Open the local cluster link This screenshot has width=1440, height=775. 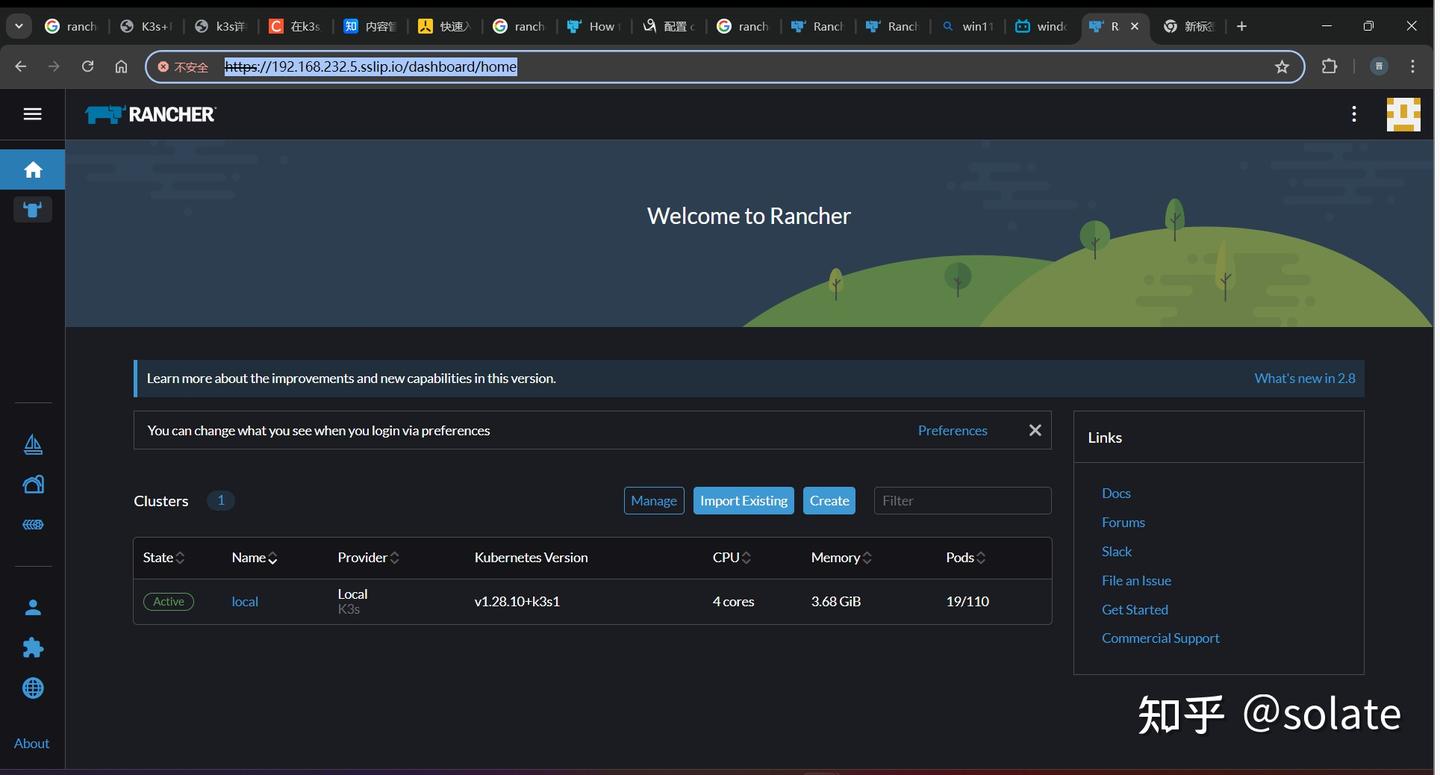click(x=245, y=601)
